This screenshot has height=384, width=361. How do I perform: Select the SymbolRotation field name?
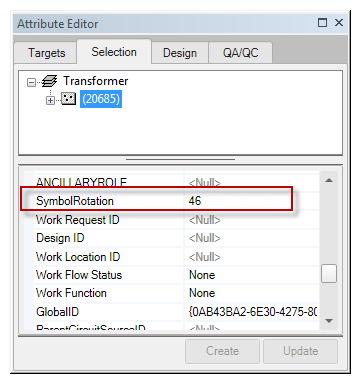tap(75, 201)
